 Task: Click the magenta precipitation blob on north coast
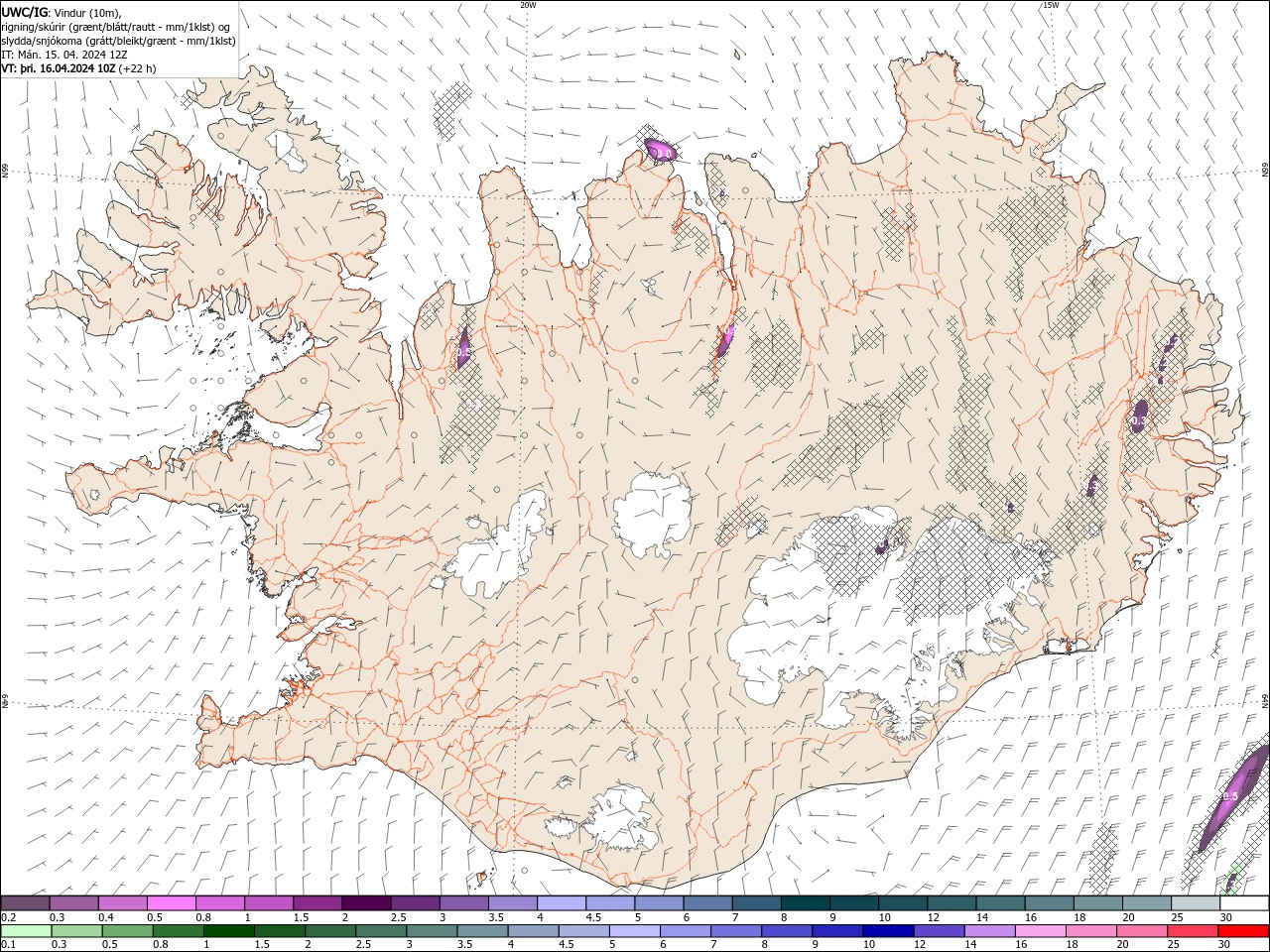[662, 151]
